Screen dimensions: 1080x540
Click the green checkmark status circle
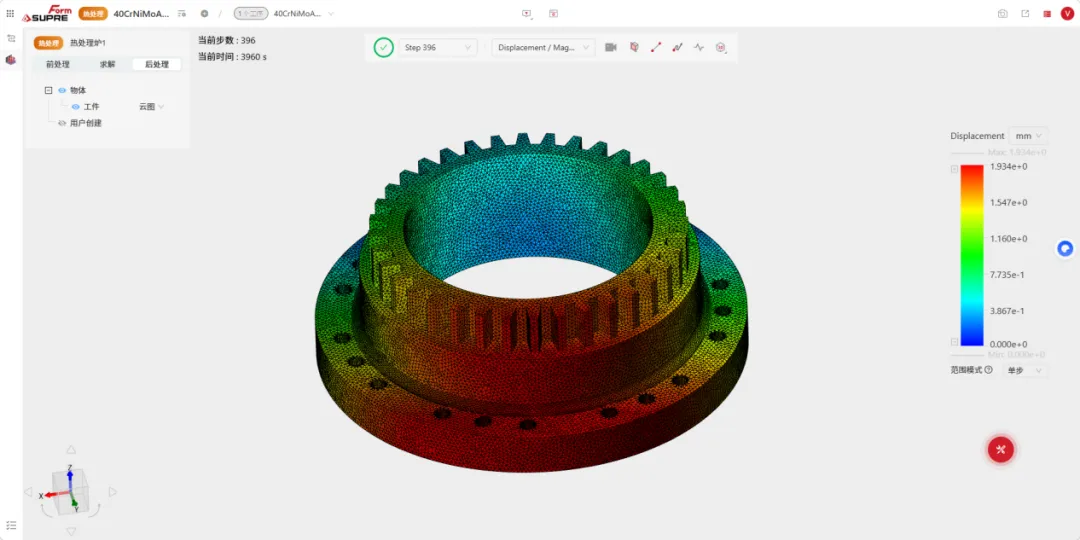[384, 48]
